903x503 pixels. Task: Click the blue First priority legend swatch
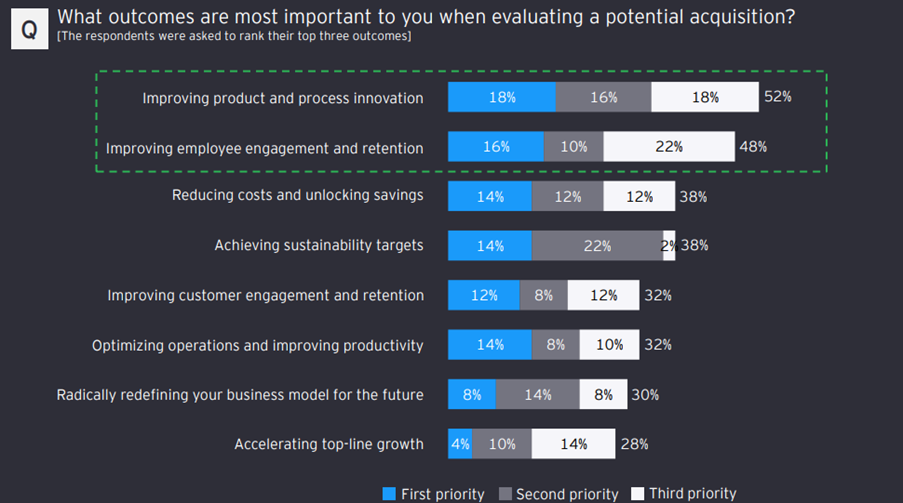(389, 494)
